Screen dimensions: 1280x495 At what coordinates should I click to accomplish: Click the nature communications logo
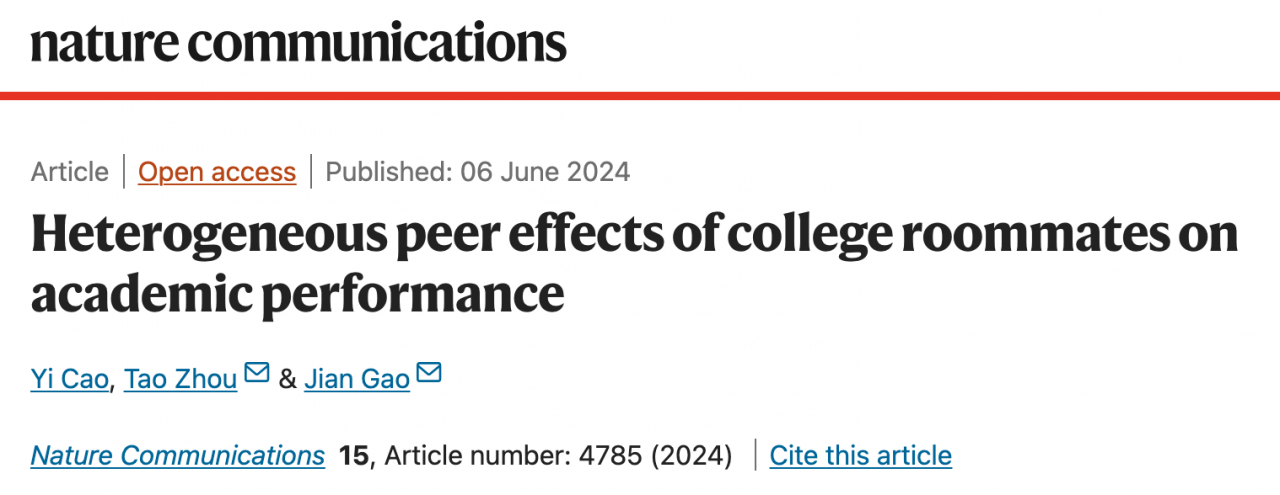tap(298, 42)
